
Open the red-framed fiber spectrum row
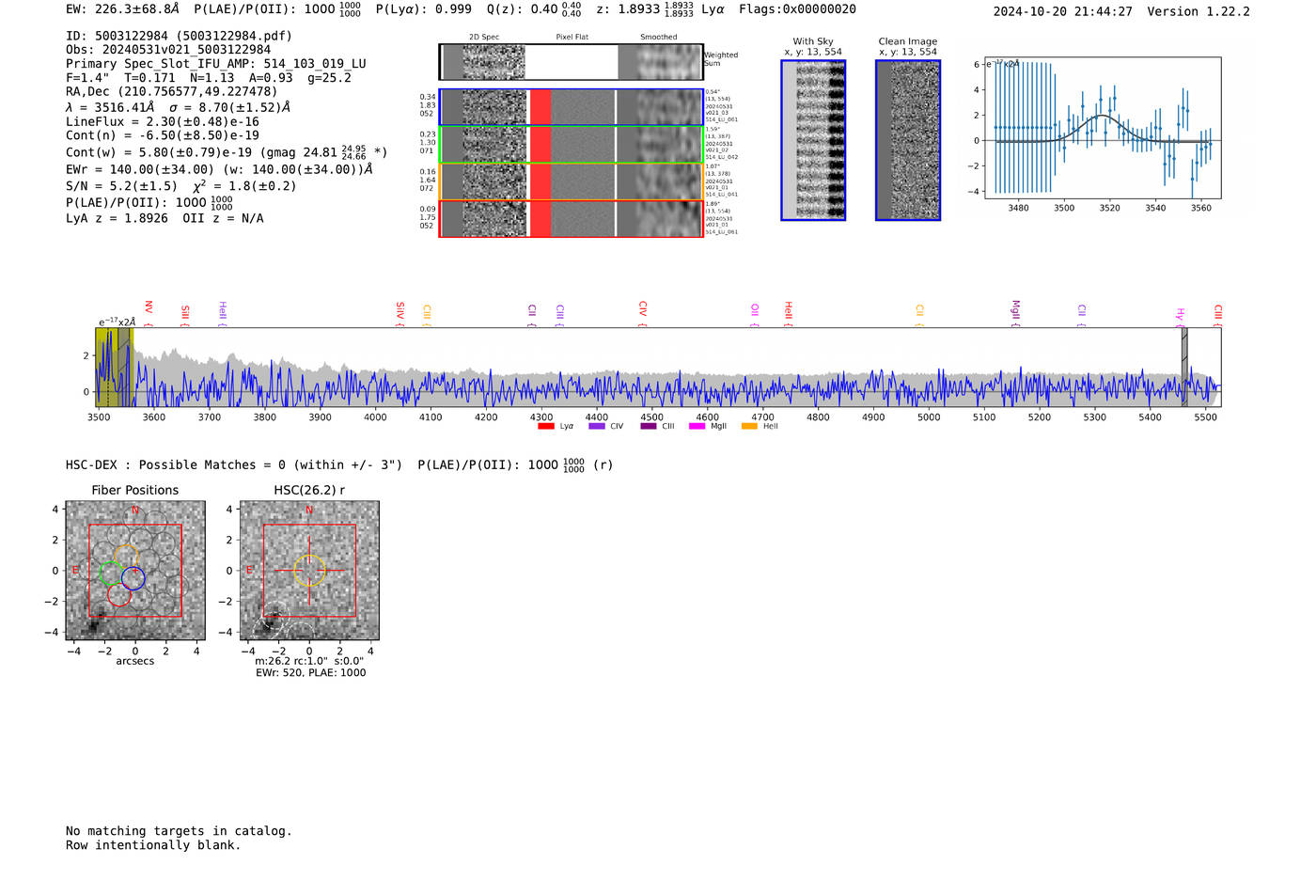click(572, 218)
